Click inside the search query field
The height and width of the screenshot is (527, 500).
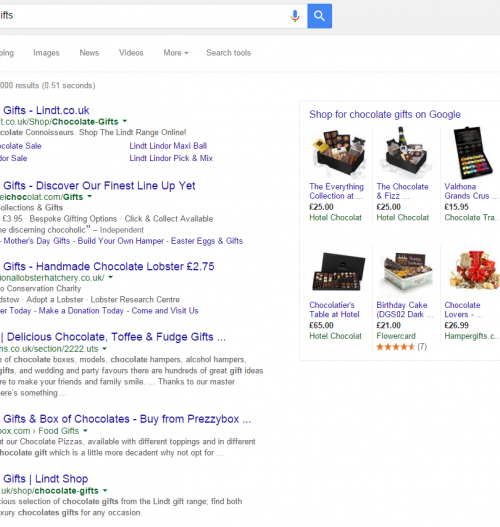141,16
